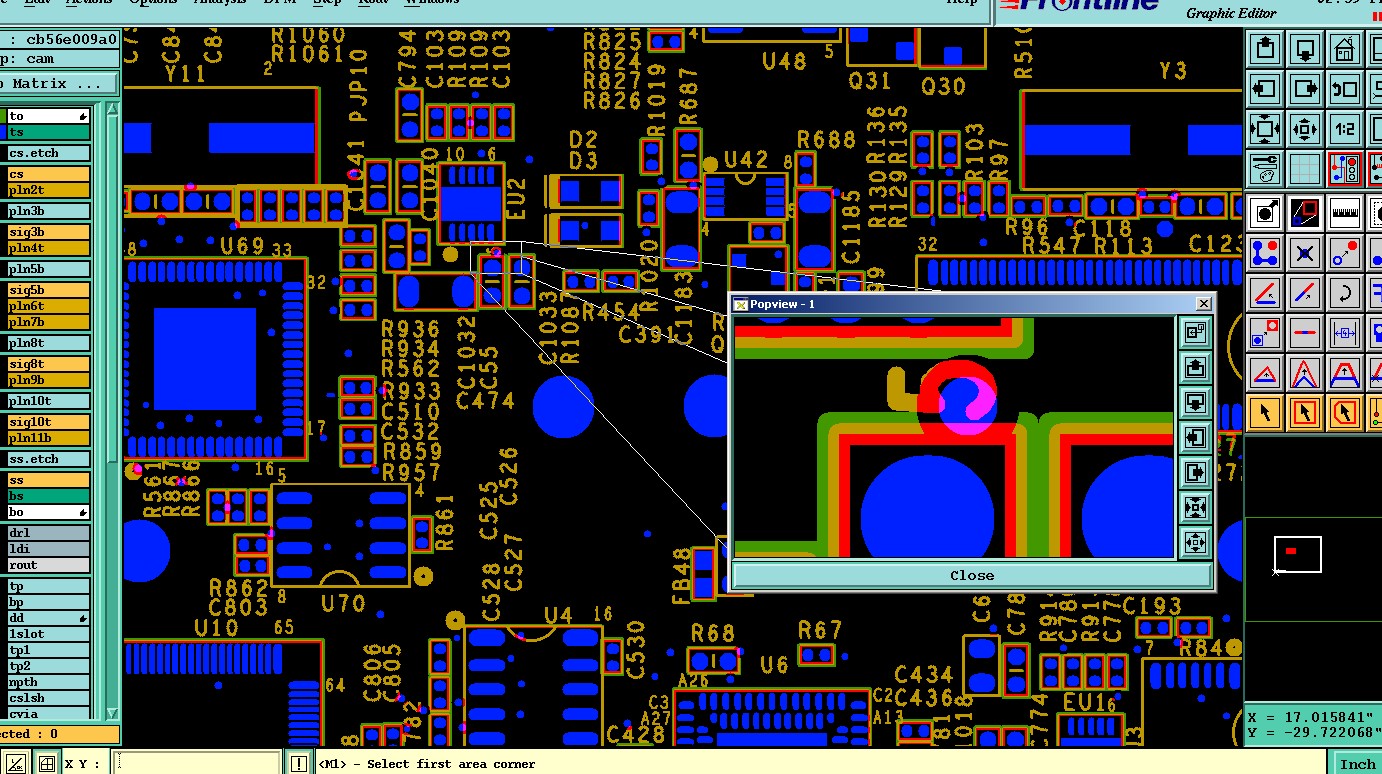Toggle the 'sig3b' layer row
This screenshot has width=1382, height=774.
click(48, 232)
